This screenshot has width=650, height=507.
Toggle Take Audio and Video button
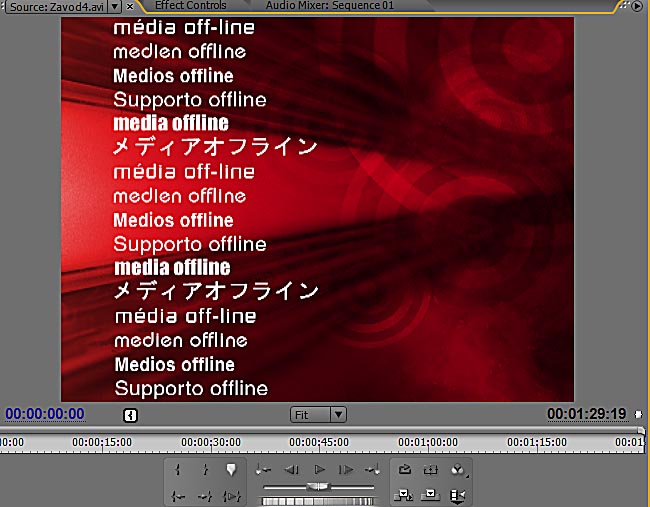[457, 495]
